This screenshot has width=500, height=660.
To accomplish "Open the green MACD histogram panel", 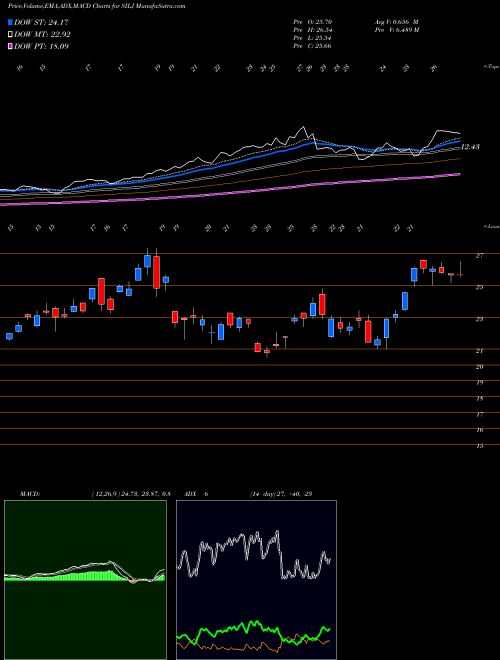I will pyautogui.click(x=85, y=580).
